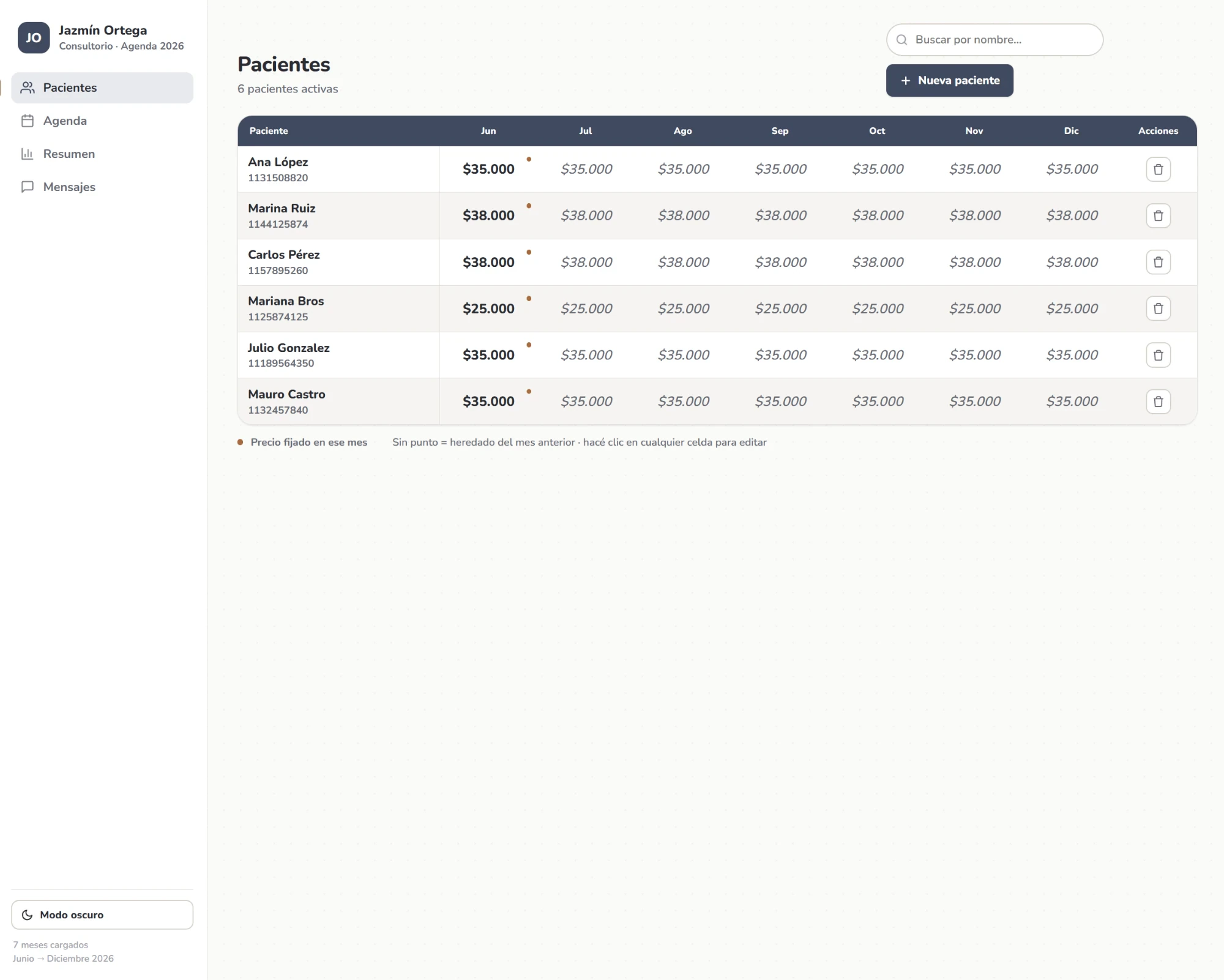Click the name Julio Gonzalez
1224x980 pixels.
(288, 348)
